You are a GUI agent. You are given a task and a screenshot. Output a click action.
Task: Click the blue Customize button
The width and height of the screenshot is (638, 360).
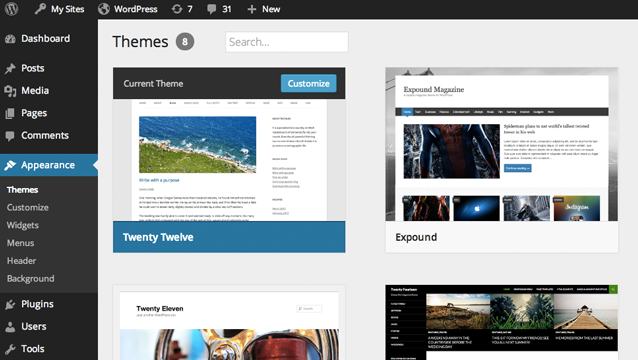(308, 83)
